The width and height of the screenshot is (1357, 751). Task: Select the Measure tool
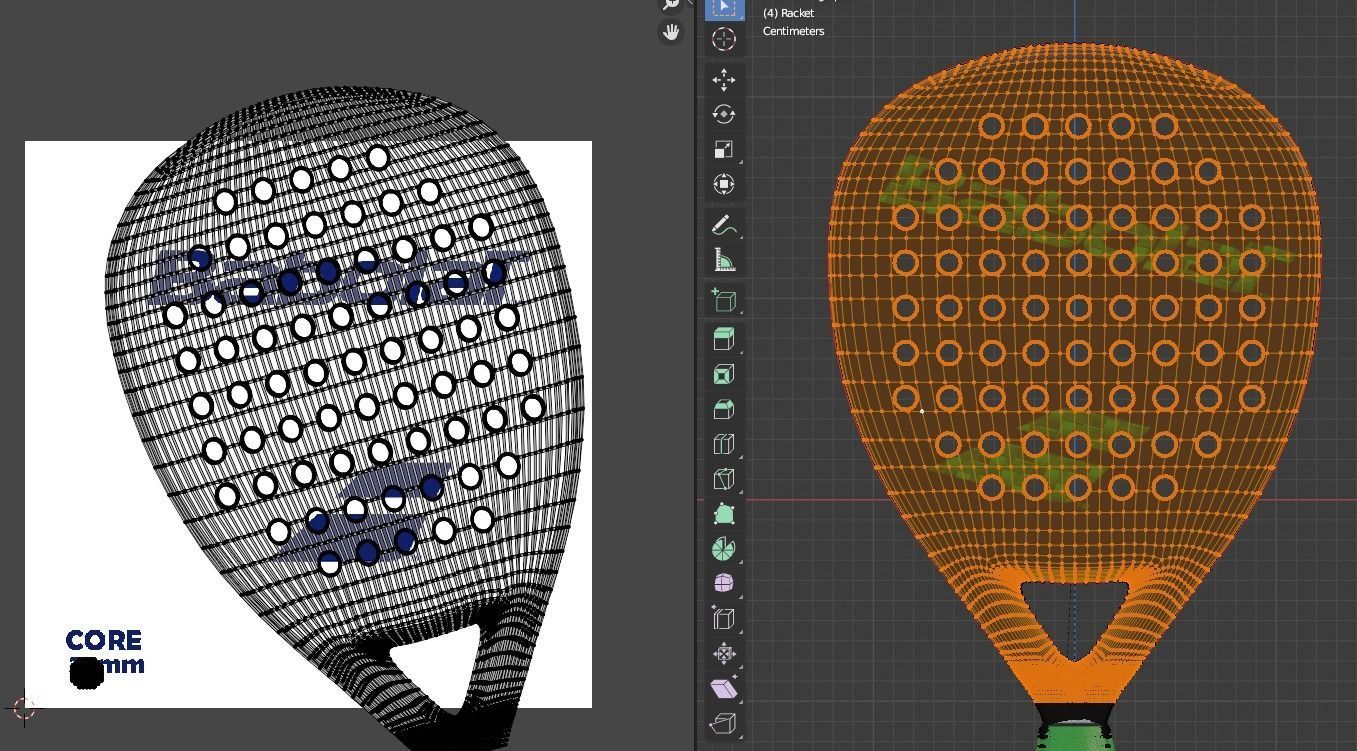click(x=723, y=259)
